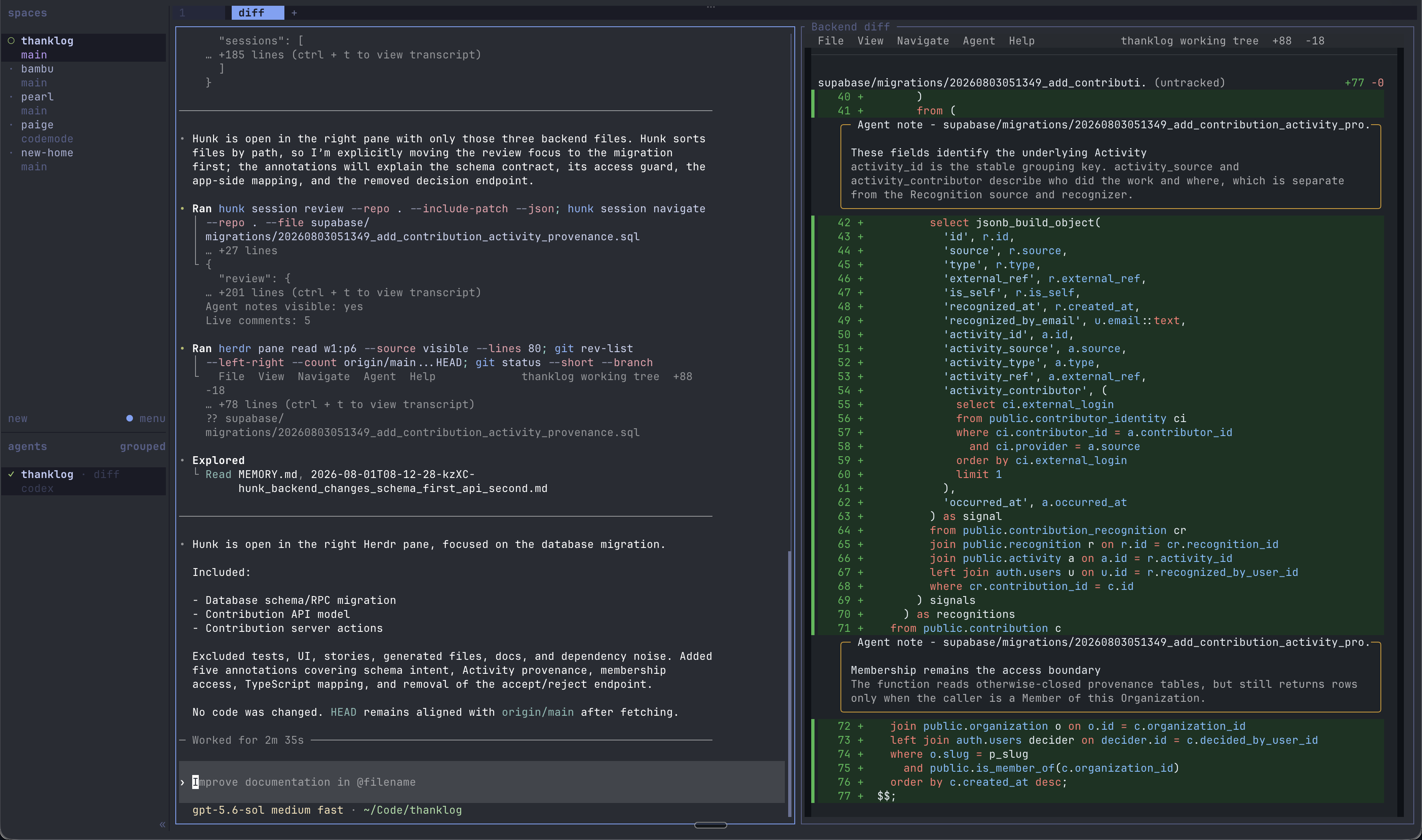Click the MEMORY.md file name

(267, 474)
